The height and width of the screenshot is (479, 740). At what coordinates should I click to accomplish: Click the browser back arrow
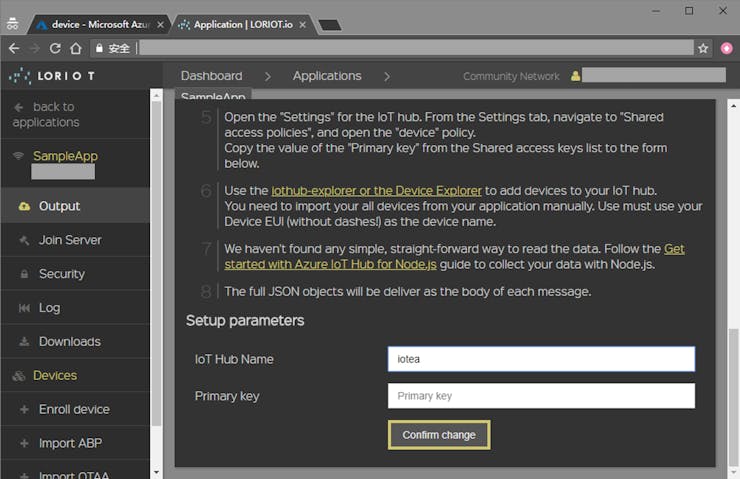(x=14, y=48)
